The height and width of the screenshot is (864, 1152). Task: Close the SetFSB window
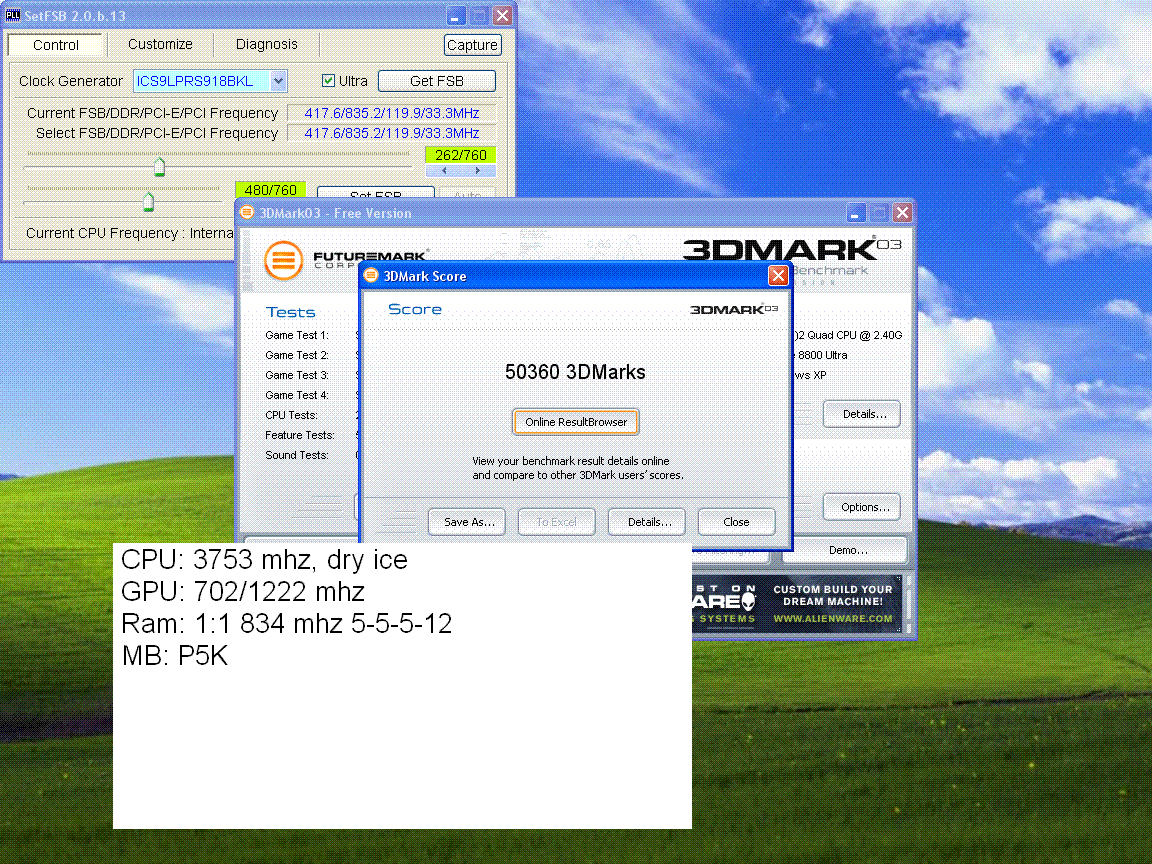pyautogui.click(x=503, y=15)
